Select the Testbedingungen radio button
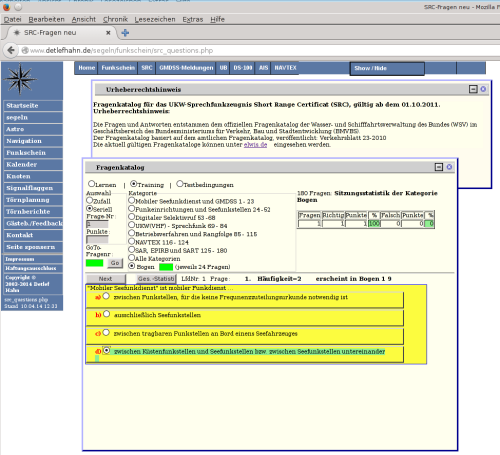Image resolution: width=500 pixels, height=455 pixels. [180, 184]
